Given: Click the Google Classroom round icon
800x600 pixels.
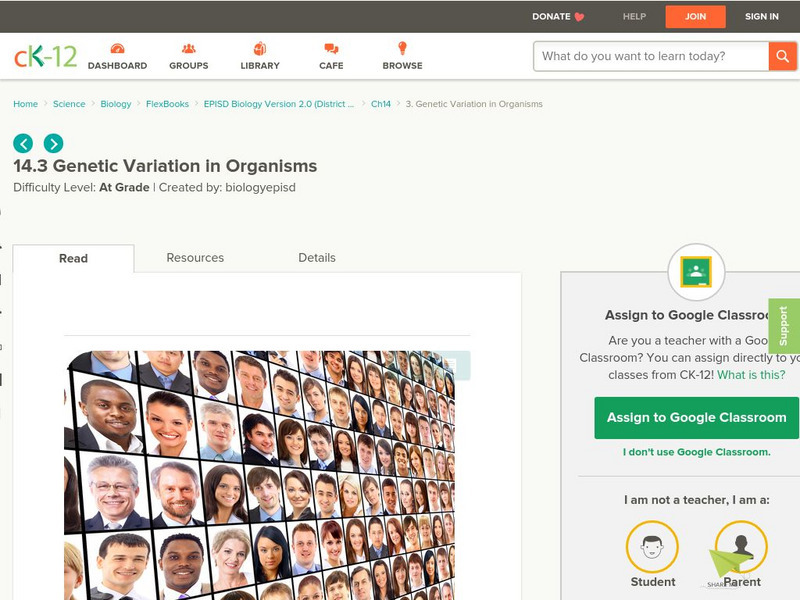Looking at the screenshot, I should pos(696,272).
